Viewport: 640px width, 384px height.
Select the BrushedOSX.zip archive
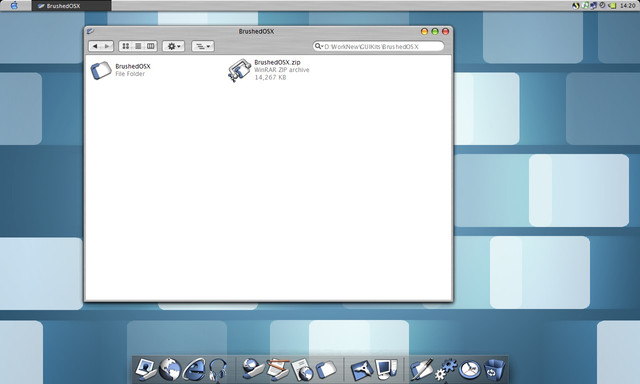(269, 70)
